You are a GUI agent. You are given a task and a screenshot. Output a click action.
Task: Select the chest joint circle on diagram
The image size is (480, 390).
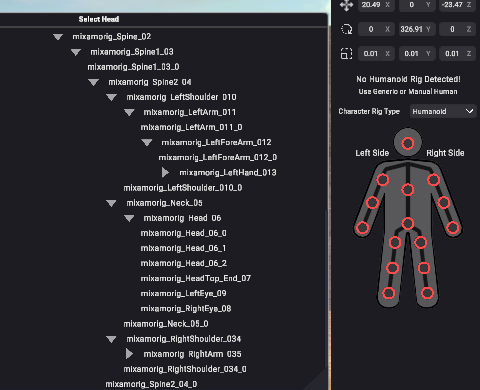408,190
